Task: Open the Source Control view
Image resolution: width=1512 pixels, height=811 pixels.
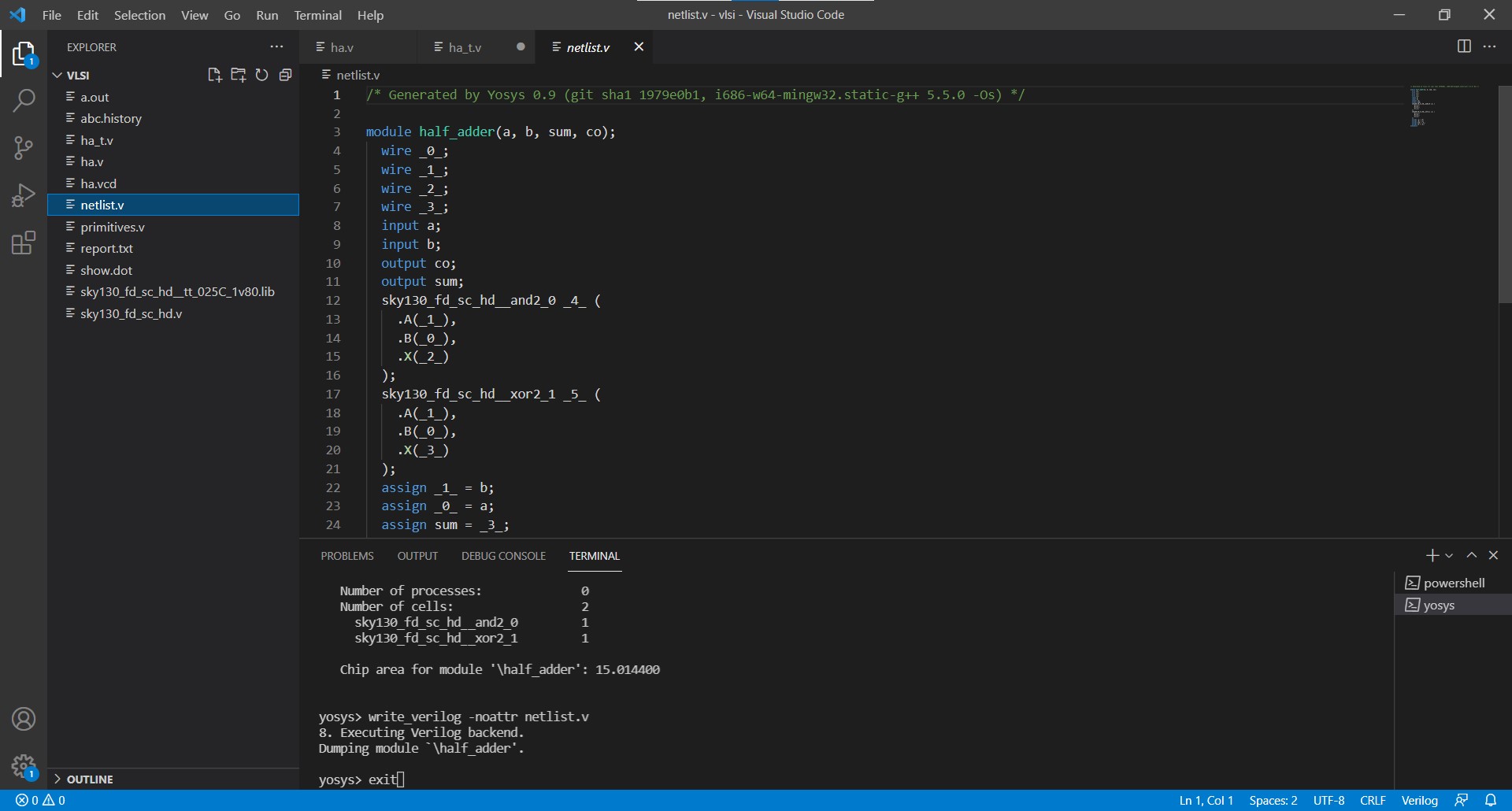Action: [x=24, y=148]
